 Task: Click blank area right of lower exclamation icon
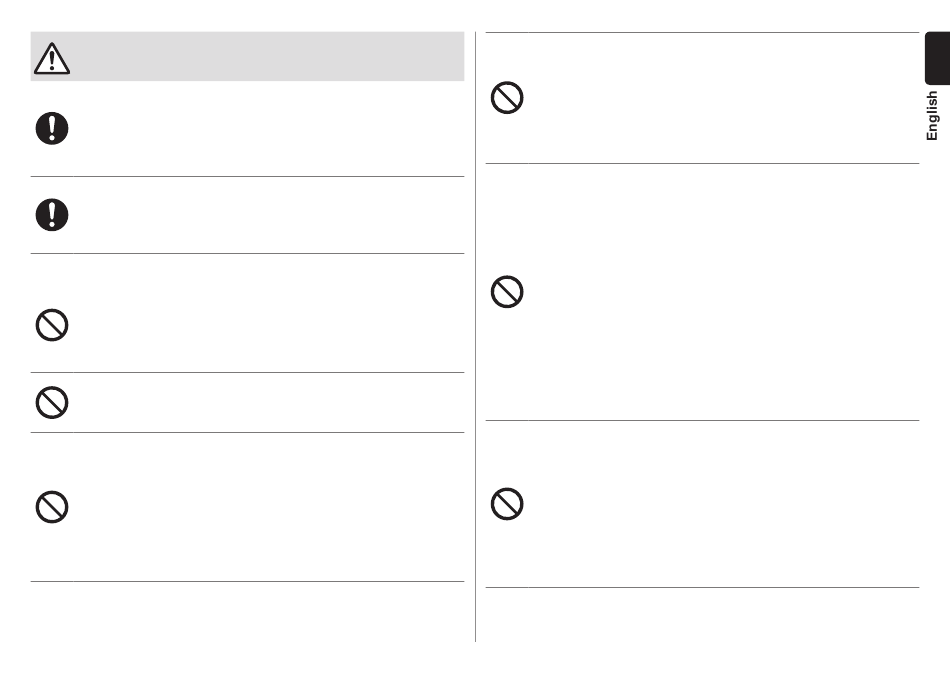(x=268, y=215)
